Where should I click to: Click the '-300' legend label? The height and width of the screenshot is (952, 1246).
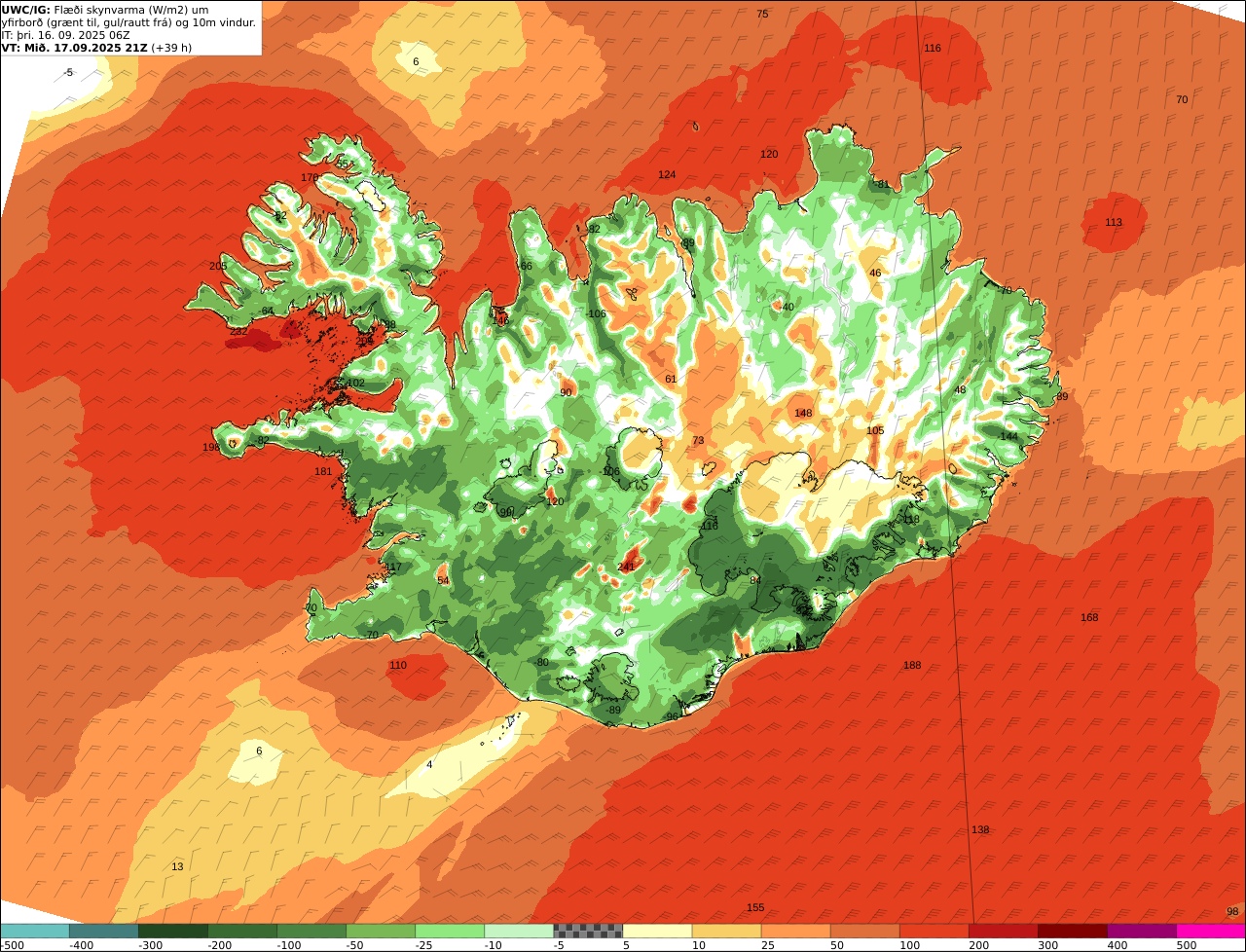[x=151, y=945]
